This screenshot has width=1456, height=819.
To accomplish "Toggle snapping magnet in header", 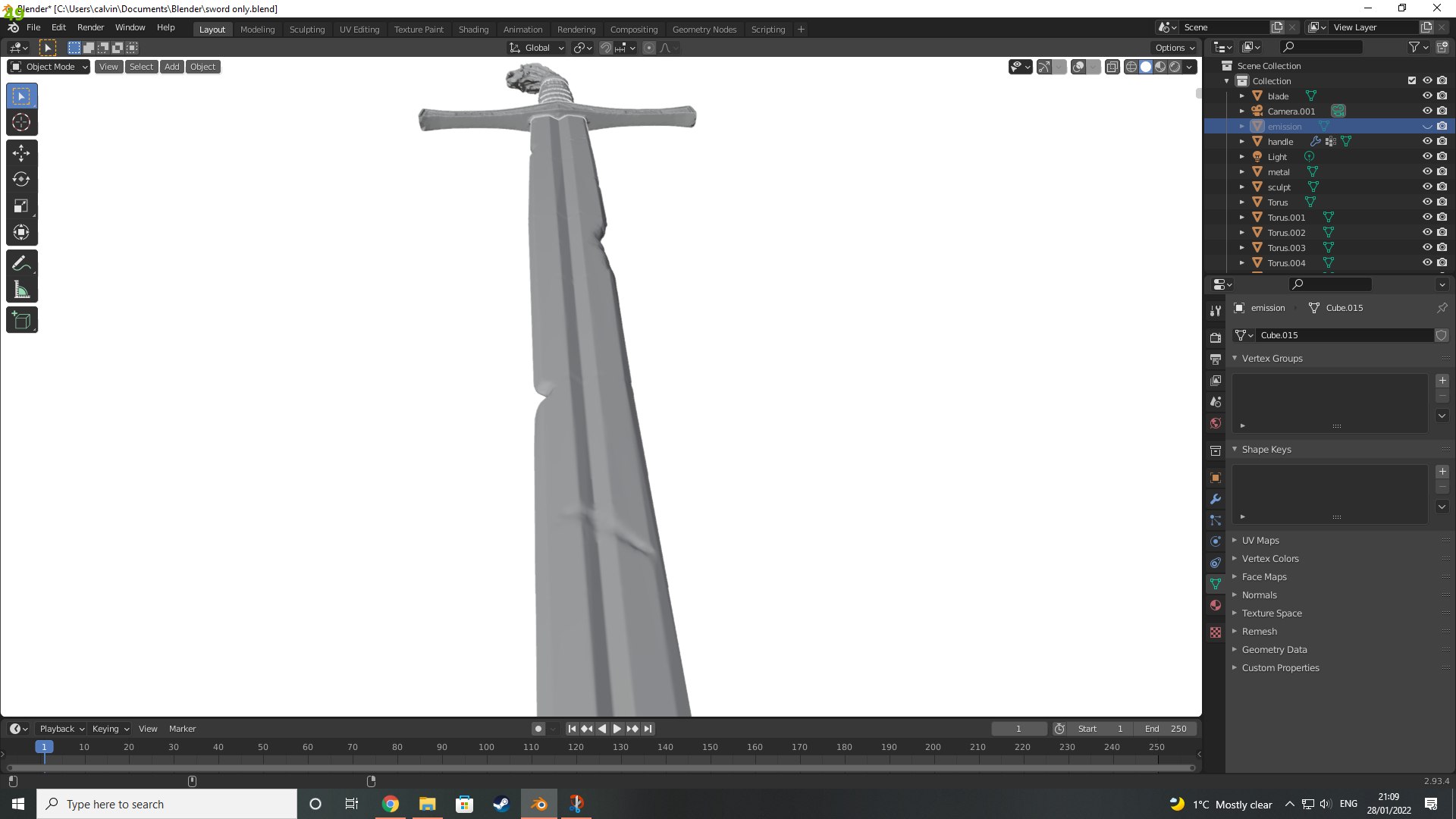I will click(x=605, y=48).
